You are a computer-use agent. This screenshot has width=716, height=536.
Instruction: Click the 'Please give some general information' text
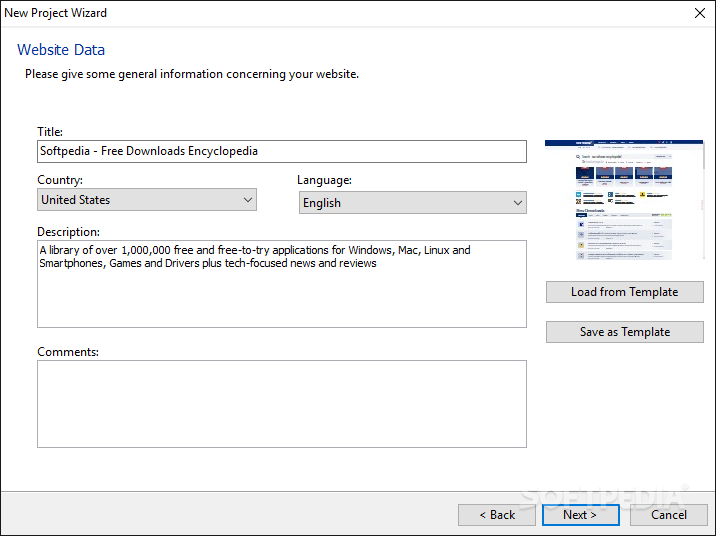[x=192, y=74]
